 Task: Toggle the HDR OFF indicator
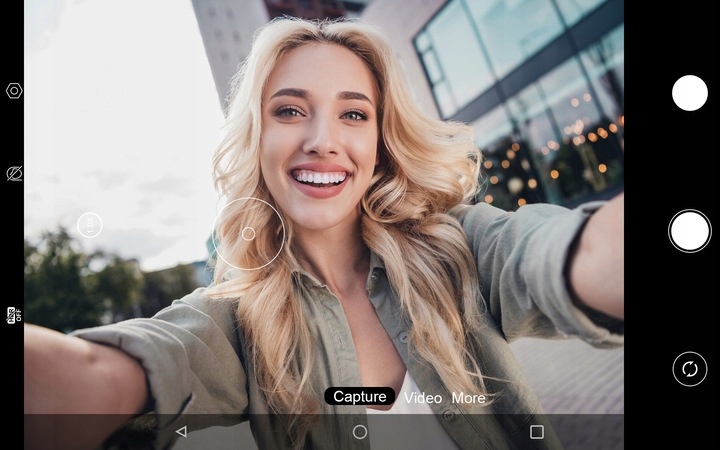(x=14, y=315)
